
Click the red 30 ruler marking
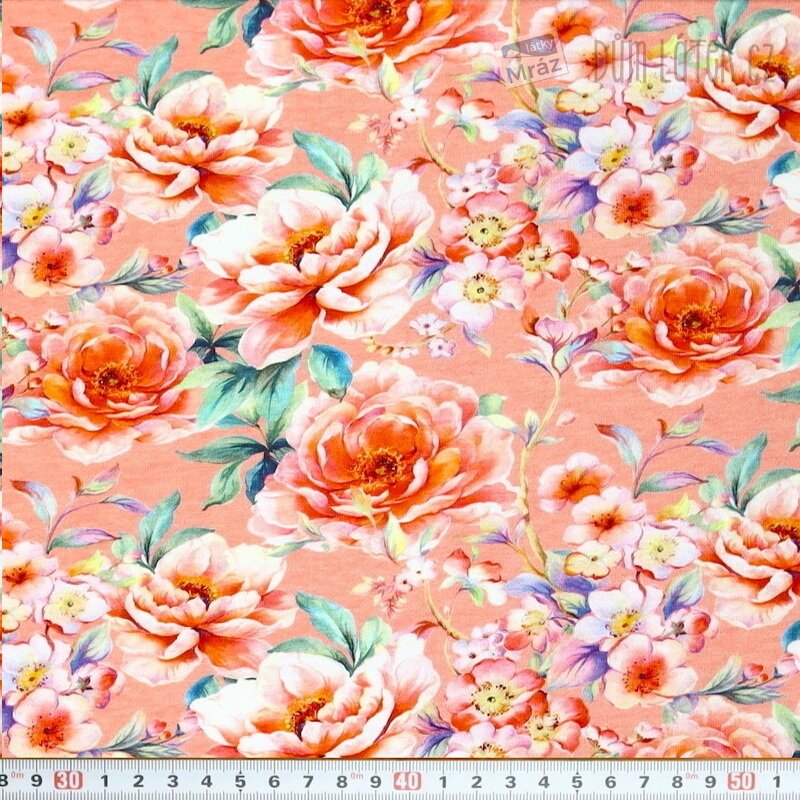69,780
